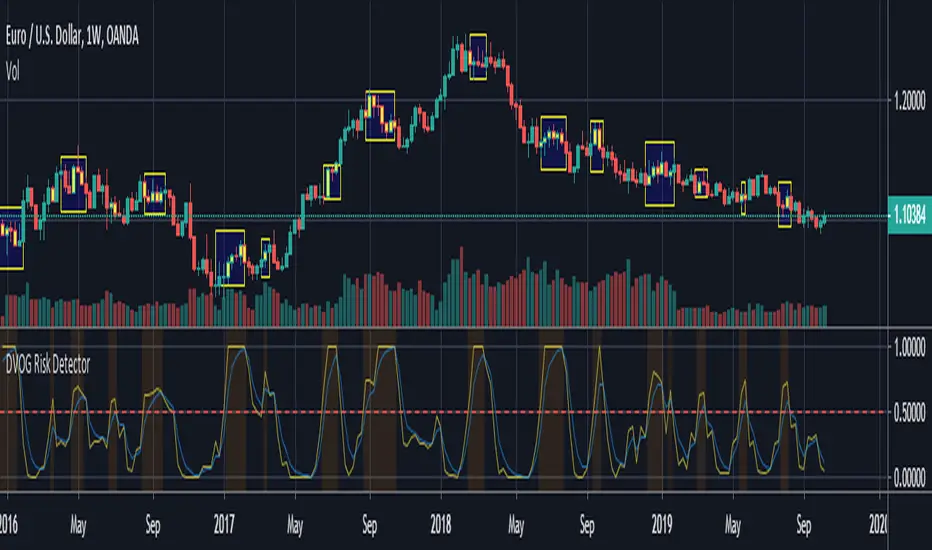
Task: Click the 1.00000 indicator scale label
Action: [910, 347]
